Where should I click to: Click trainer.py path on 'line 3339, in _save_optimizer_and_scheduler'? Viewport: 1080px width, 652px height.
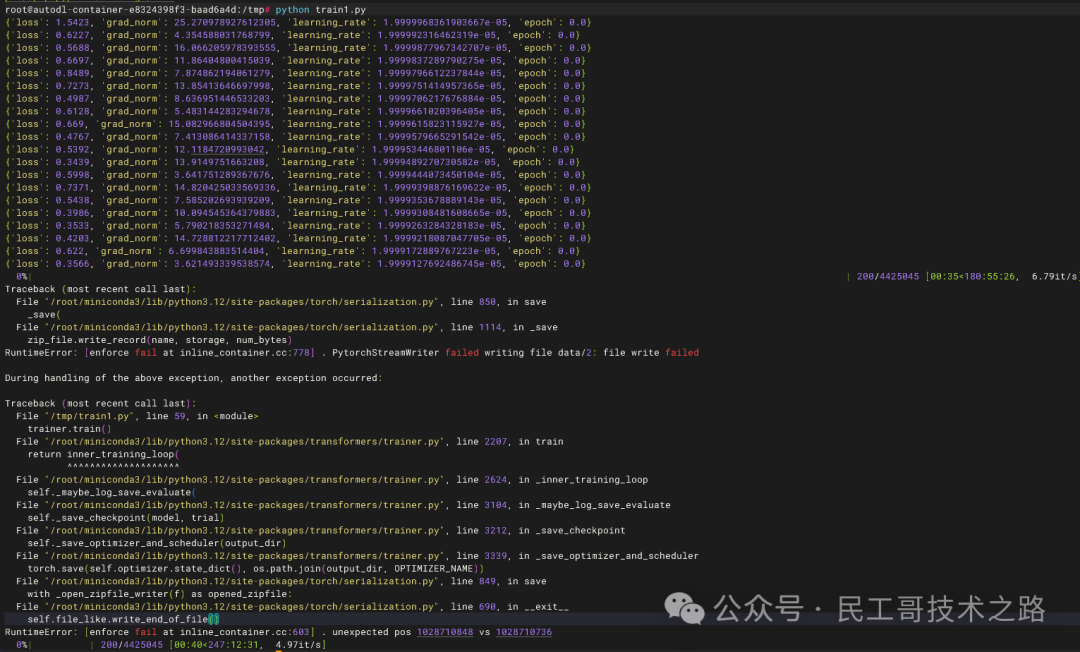tap(245, 556)
